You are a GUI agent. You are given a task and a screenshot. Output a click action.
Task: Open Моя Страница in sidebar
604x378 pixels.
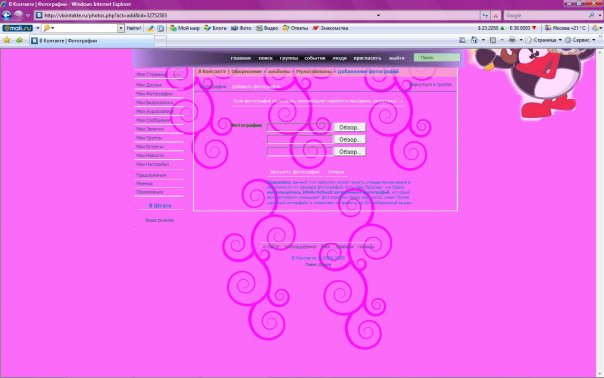151,74
